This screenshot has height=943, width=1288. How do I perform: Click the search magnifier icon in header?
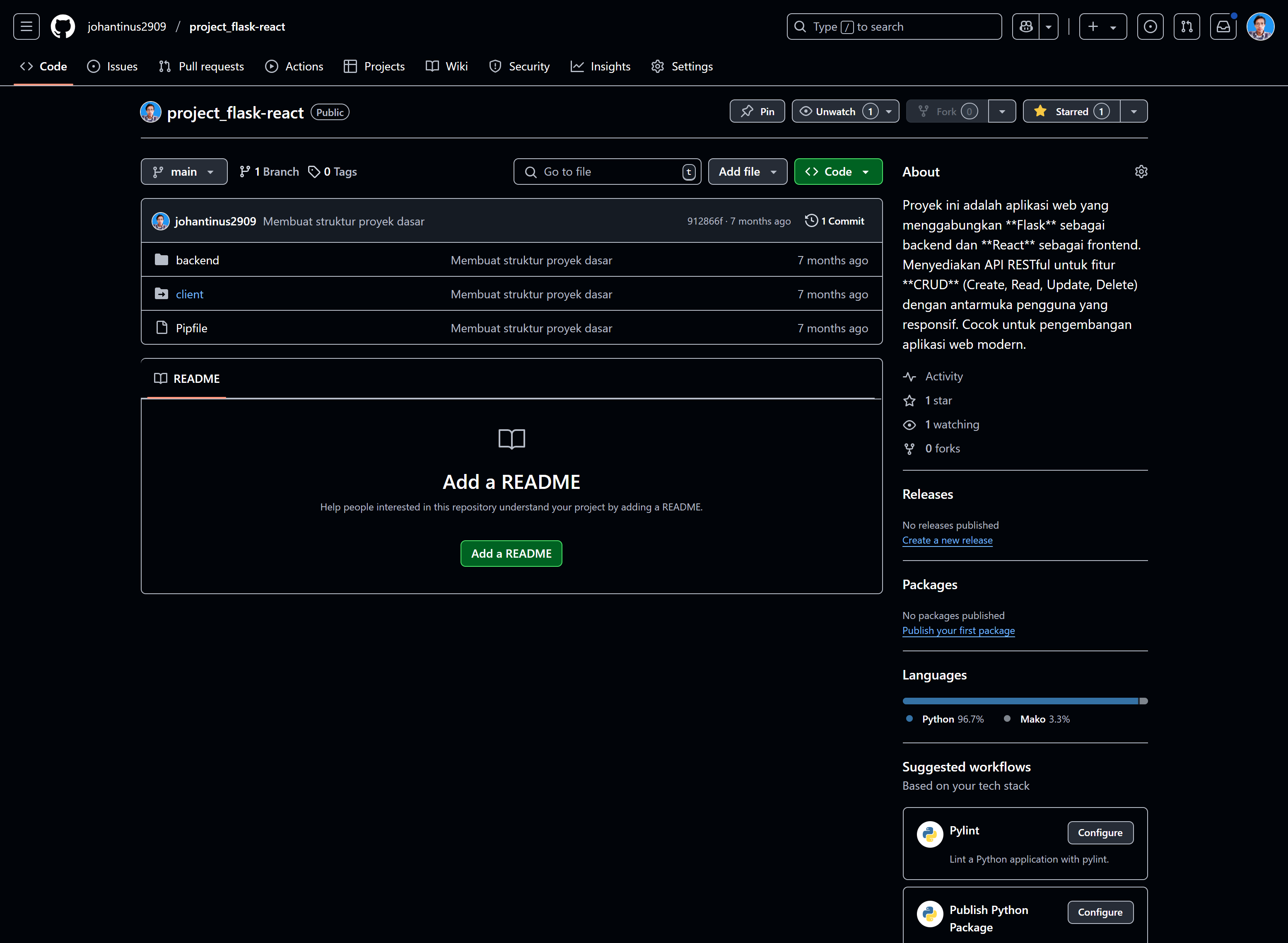[x=800, y=26]
